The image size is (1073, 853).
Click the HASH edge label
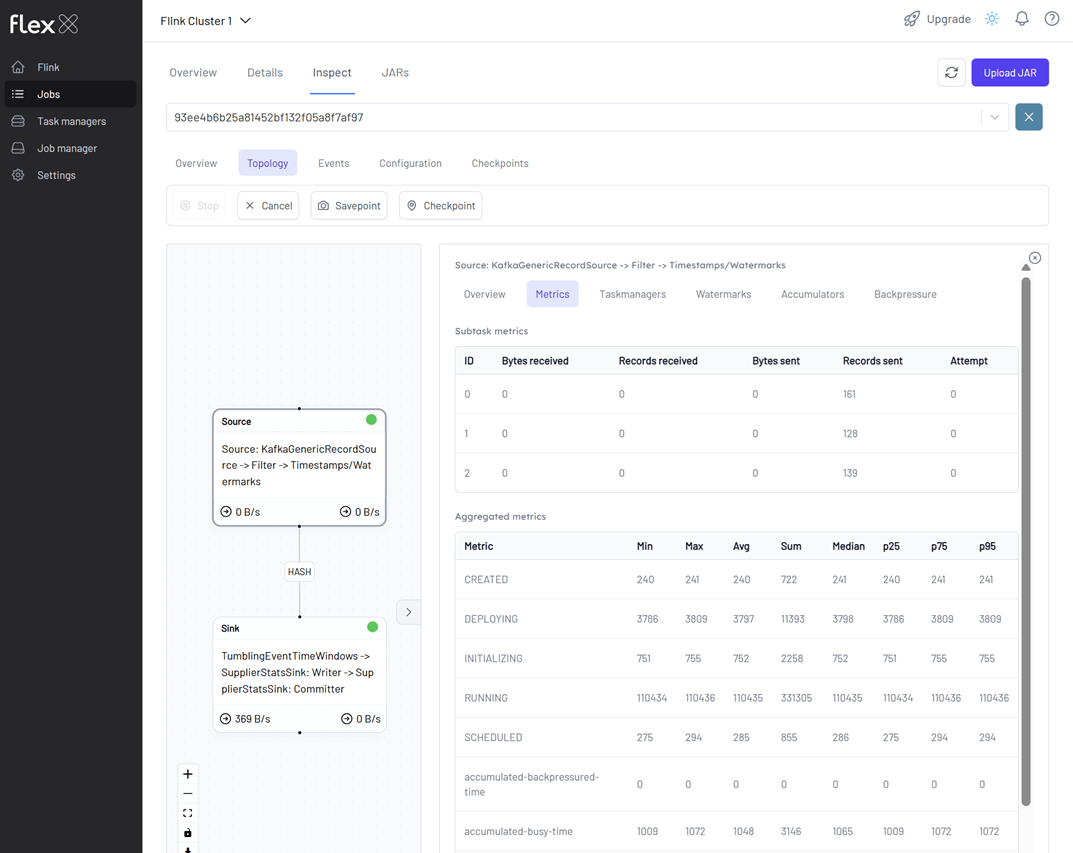pos(299,572)
